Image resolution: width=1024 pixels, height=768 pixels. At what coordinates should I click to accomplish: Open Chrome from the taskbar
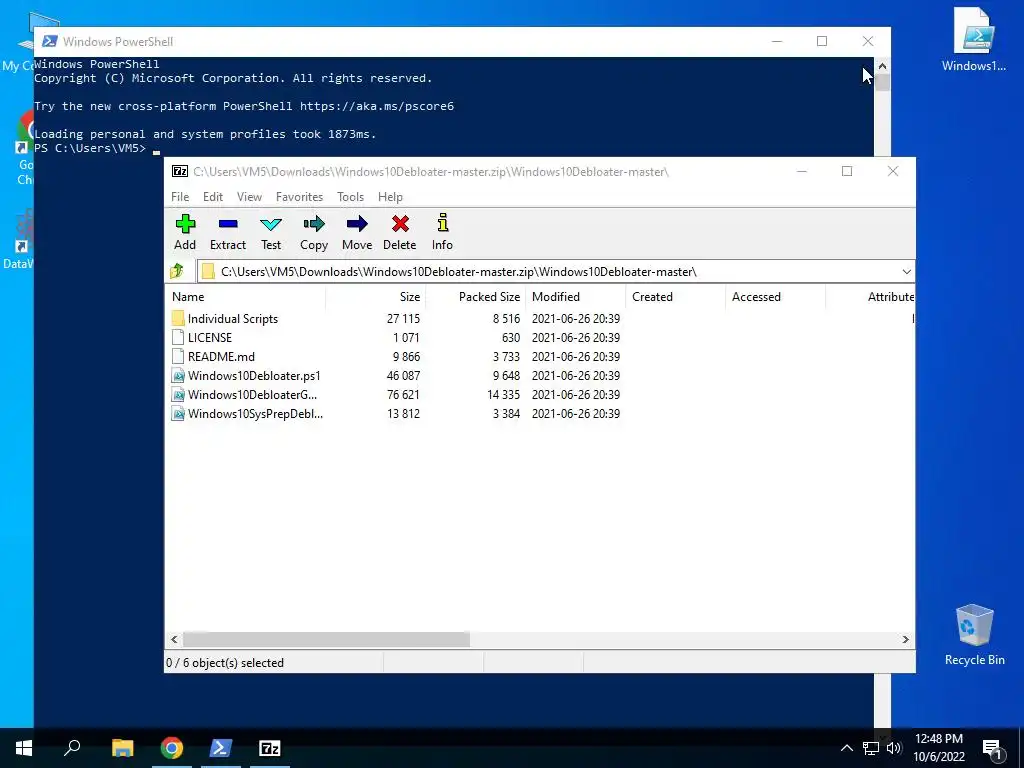[172, 748]
